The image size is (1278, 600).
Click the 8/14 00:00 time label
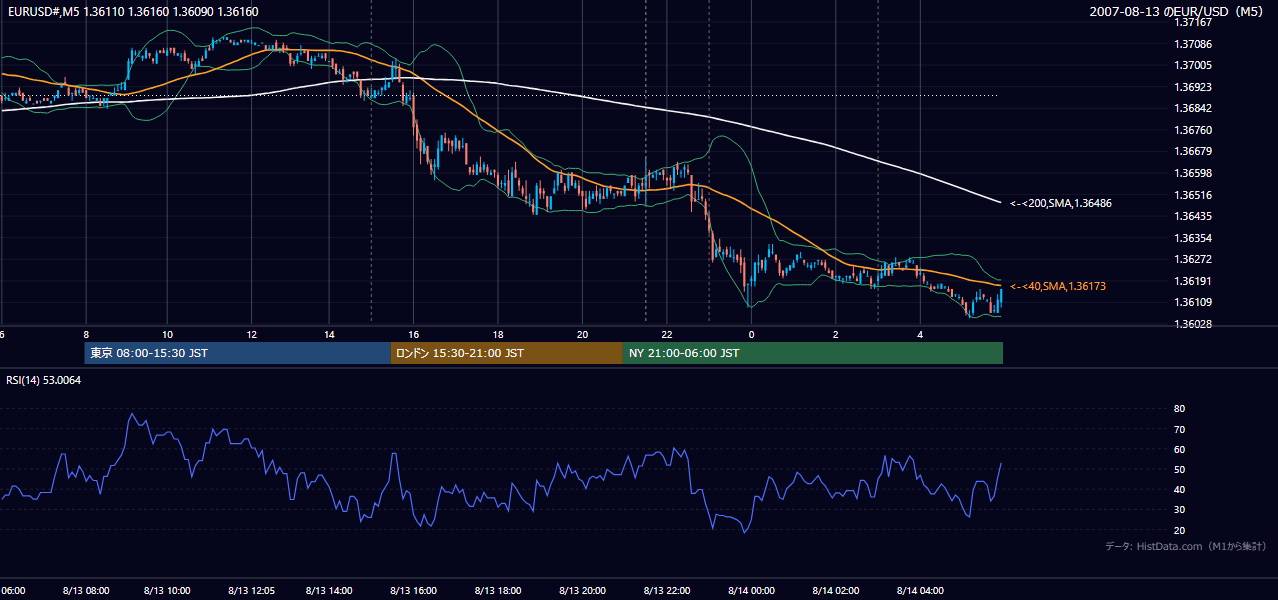coord(751,590)
